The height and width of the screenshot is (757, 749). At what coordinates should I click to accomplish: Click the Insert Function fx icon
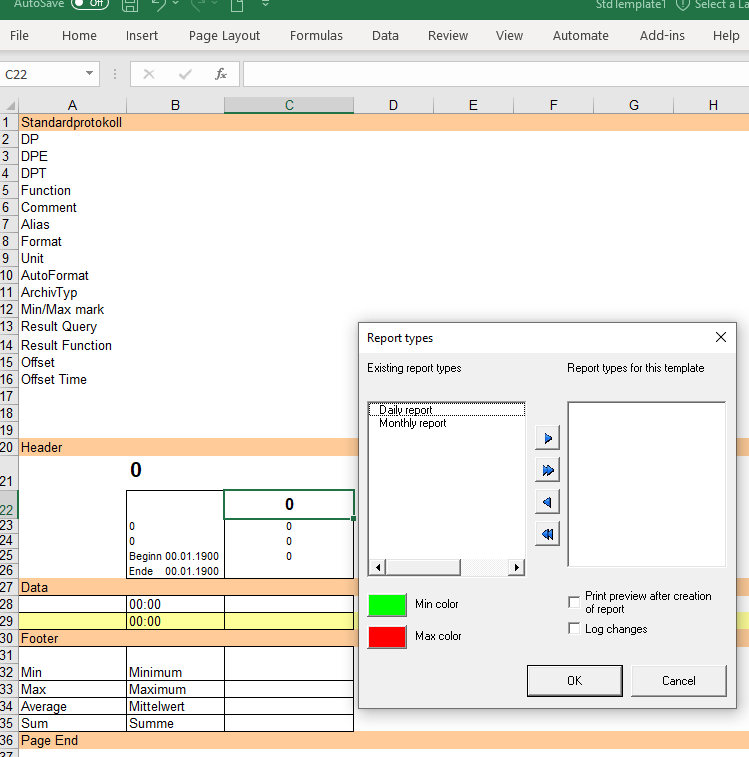click(x=221, y=74)
